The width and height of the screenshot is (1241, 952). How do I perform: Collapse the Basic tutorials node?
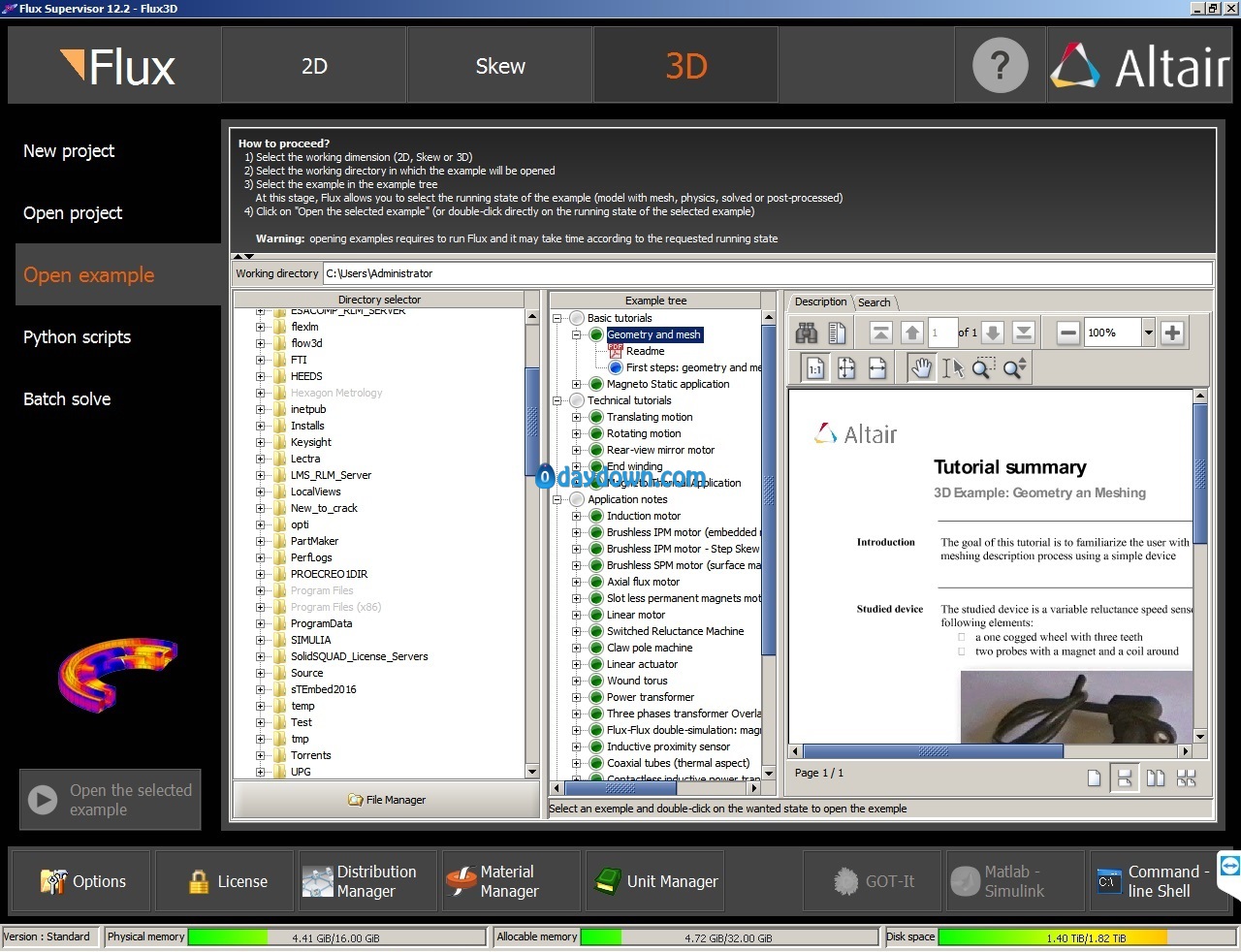[x=557, y=318]
